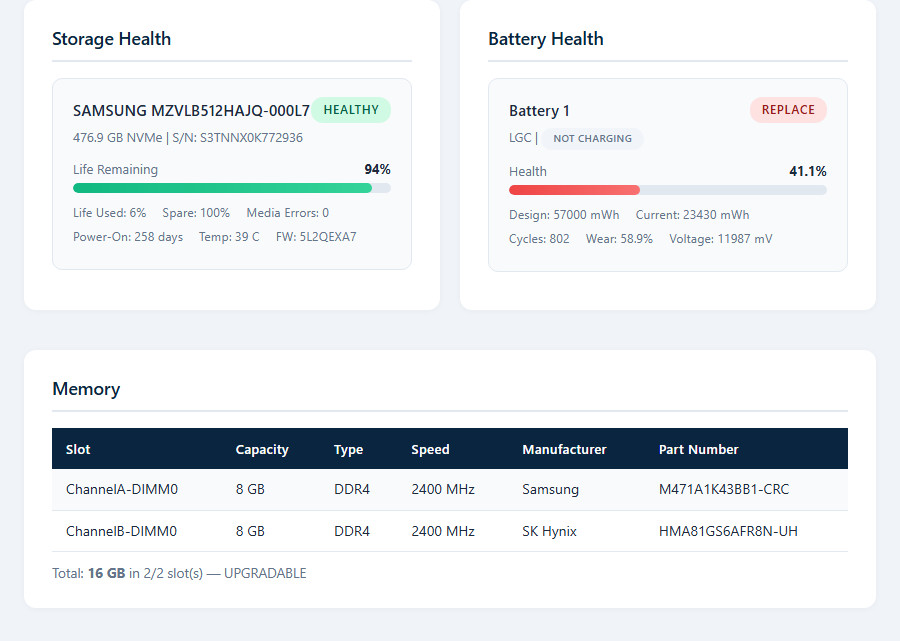900x641 pixels.
Task: Click the red battery Health progress bar
Action: pos(575,190)
